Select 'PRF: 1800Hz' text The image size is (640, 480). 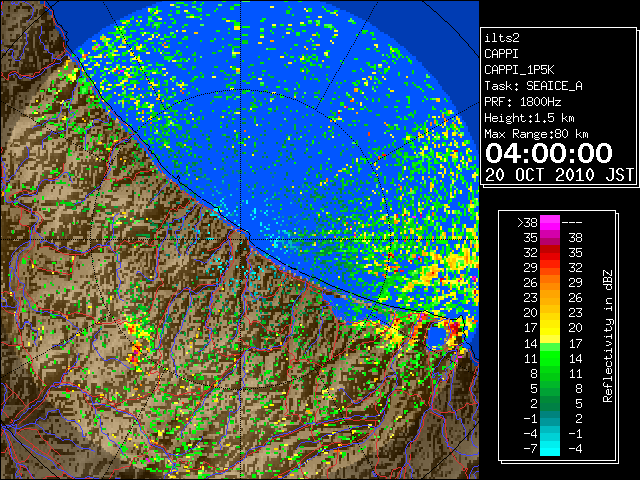[522, 102]
